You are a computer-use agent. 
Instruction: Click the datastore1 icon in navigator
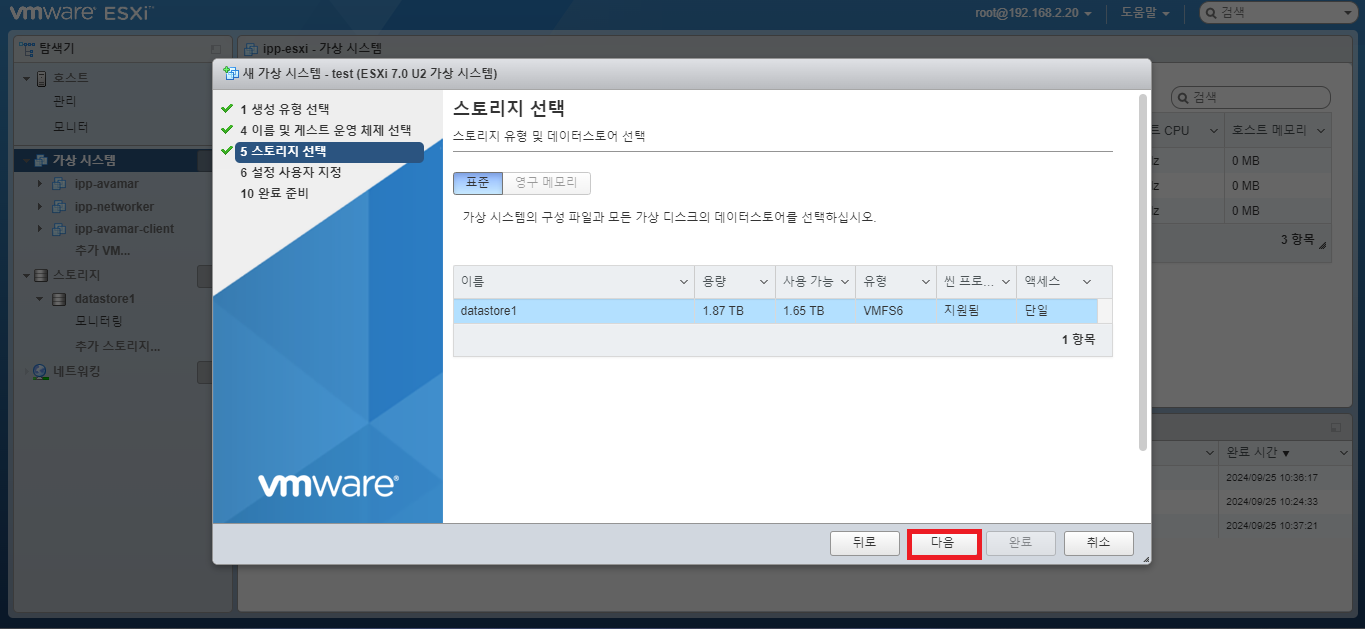[58, 299]
